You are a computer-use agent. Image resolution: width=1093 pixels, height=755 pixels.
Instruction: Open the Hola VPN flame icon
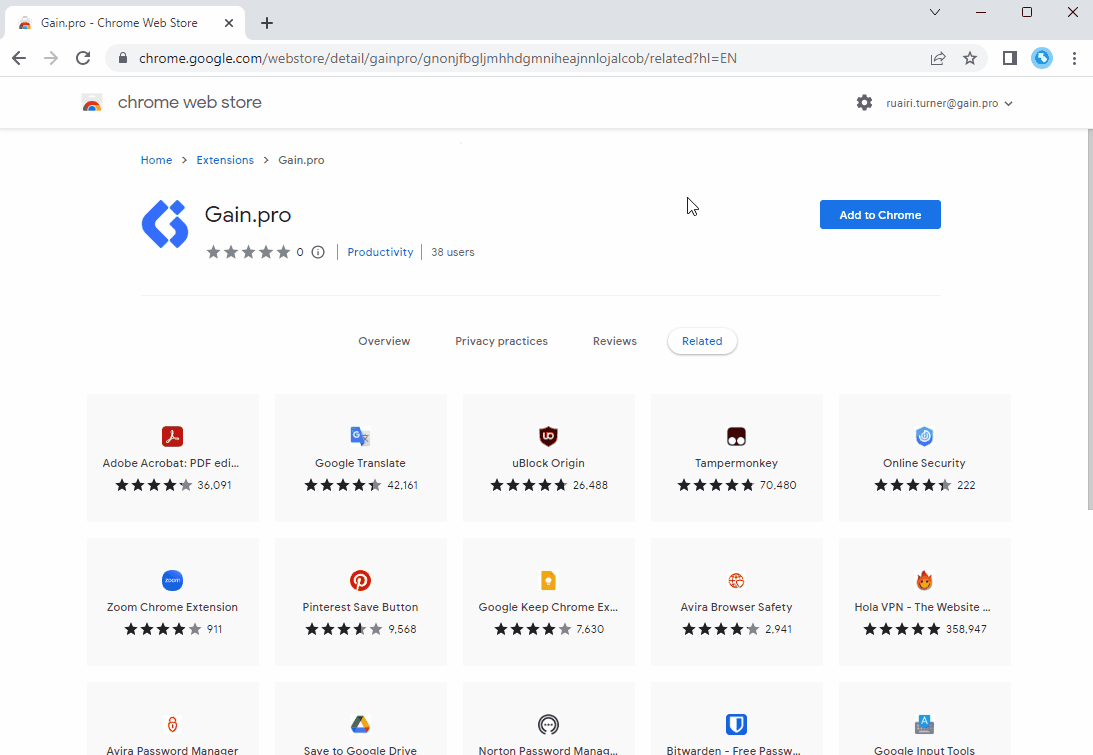(924, 580)
